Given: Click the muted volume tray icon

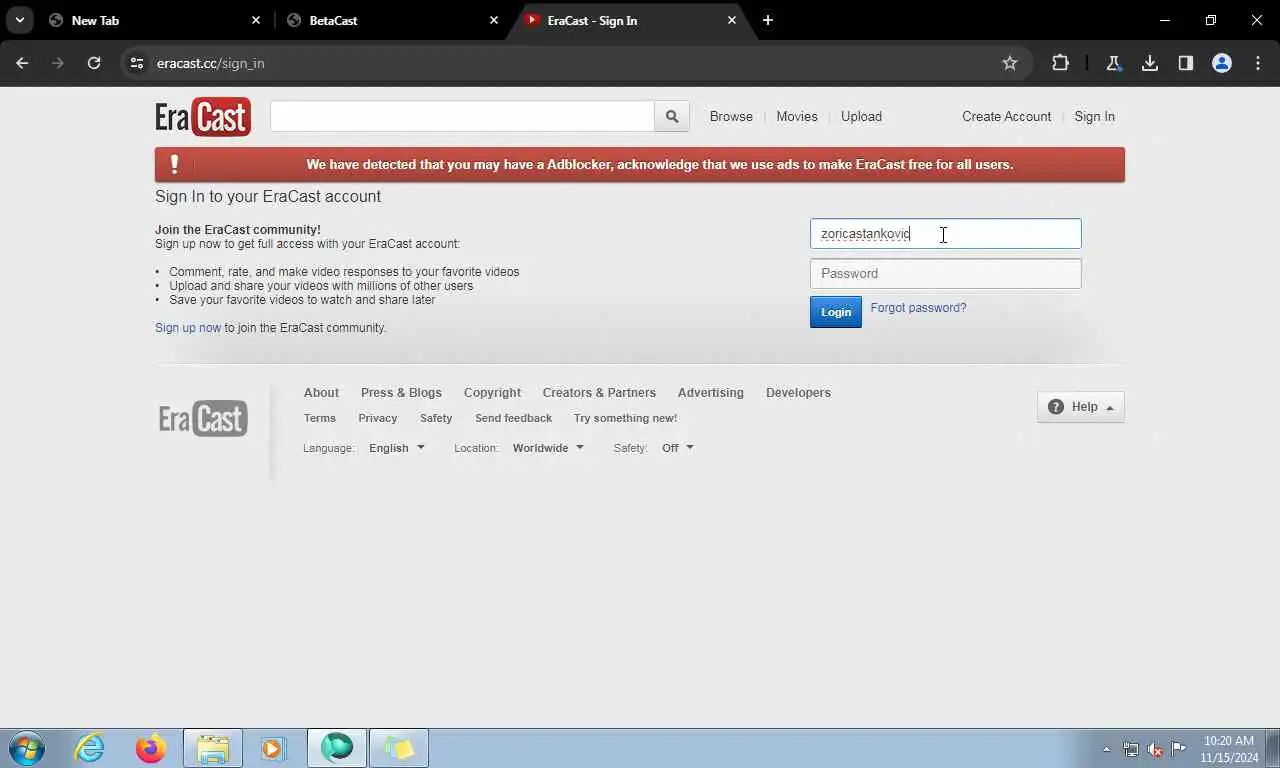Looking at the screenshot, I should 1155,749.
